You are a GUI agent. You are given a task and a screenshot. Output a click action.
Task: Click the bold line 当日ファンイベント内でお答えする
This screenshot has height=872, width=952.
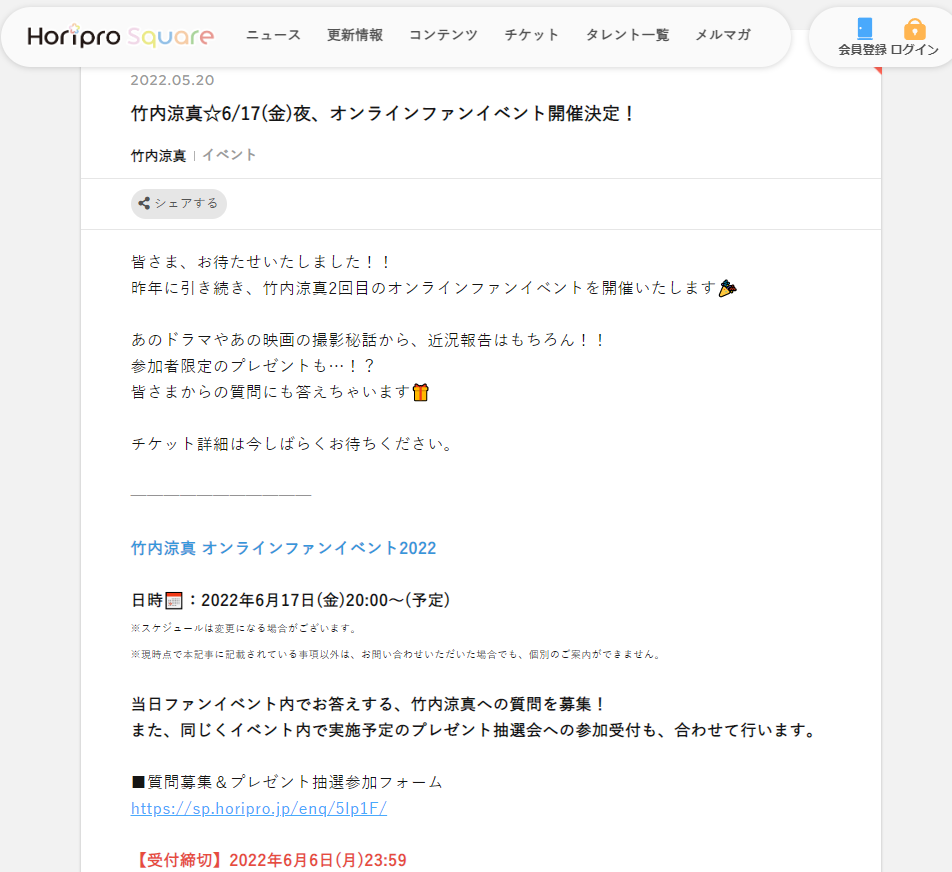(369, 704)
